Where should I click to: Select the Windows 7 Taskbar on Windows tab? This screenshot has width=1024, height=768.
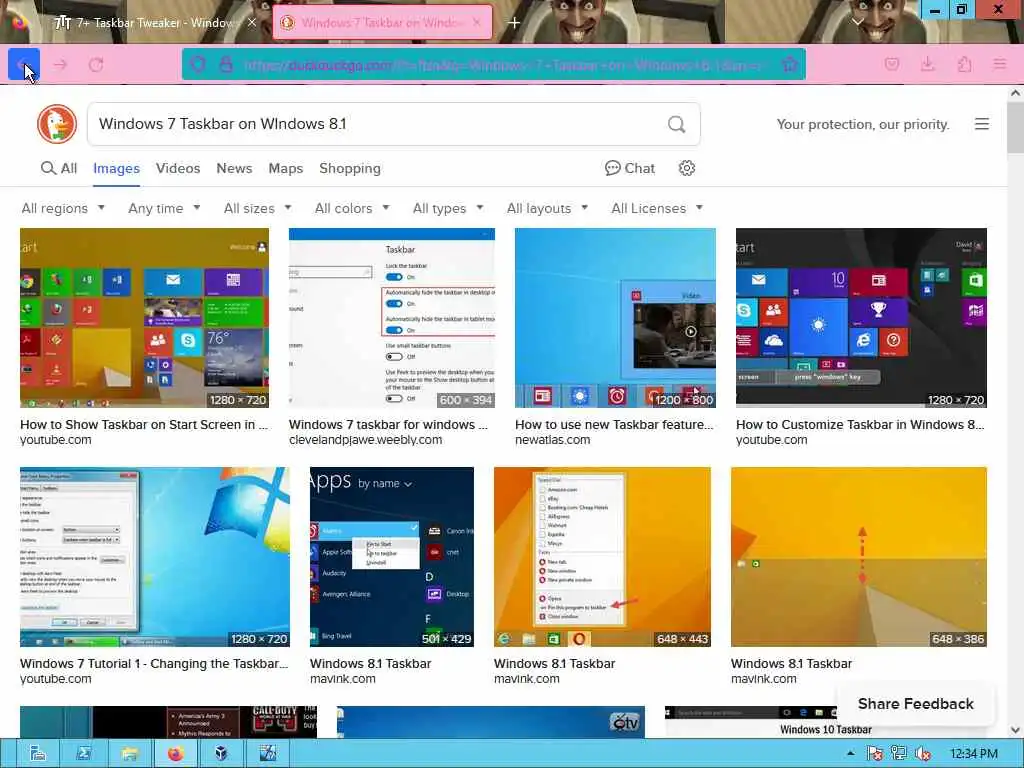click(382, 23)
